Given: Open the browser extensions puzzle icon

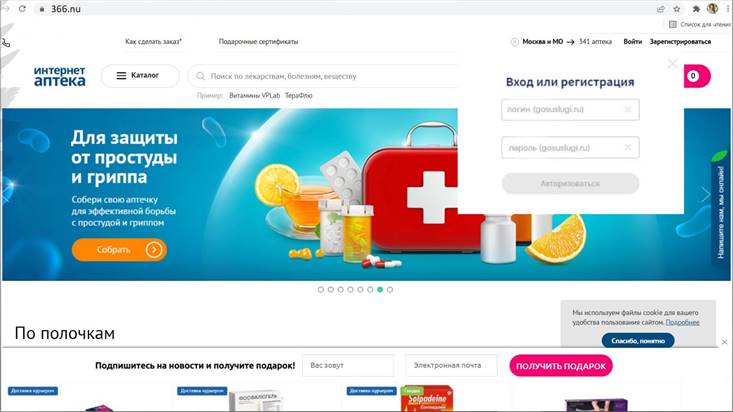Looking at the screenshot, I should click(696, 9).
